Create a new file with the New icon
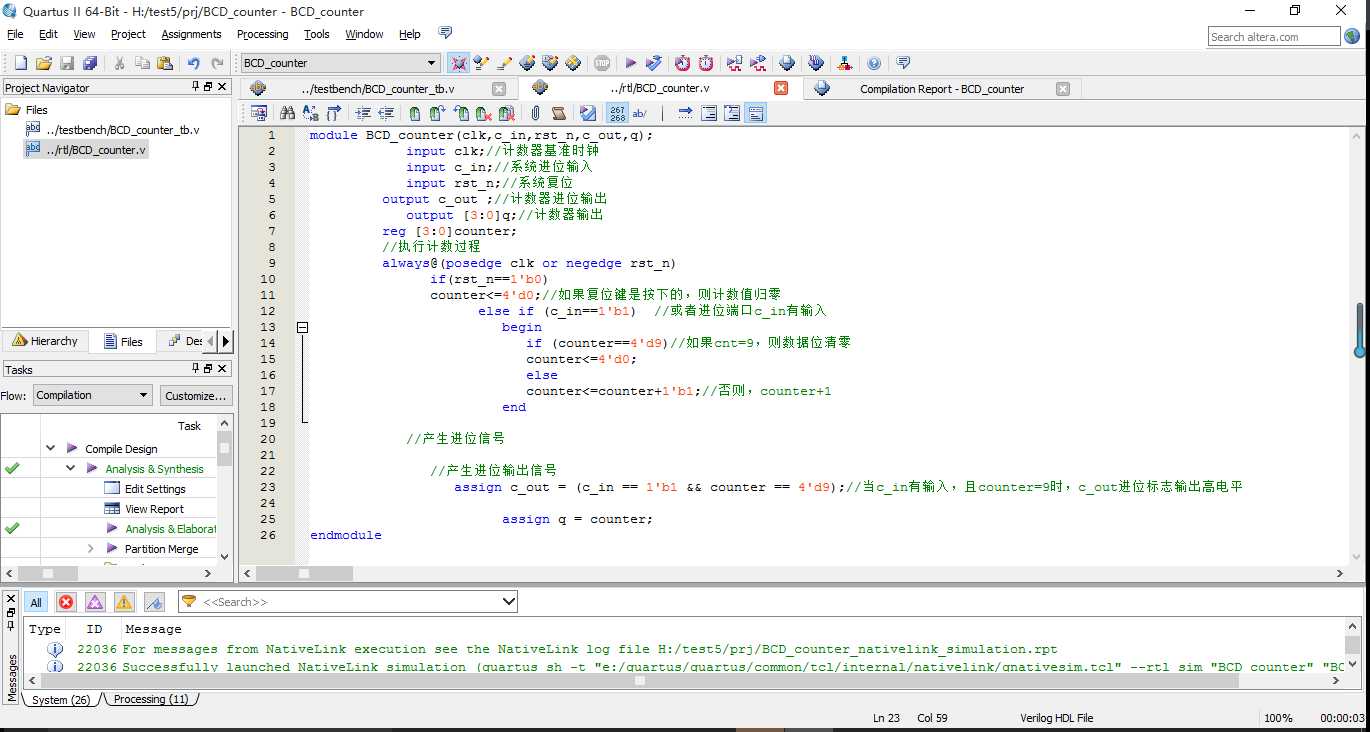This screenshot has width=1370, height=732. [21, 63]
